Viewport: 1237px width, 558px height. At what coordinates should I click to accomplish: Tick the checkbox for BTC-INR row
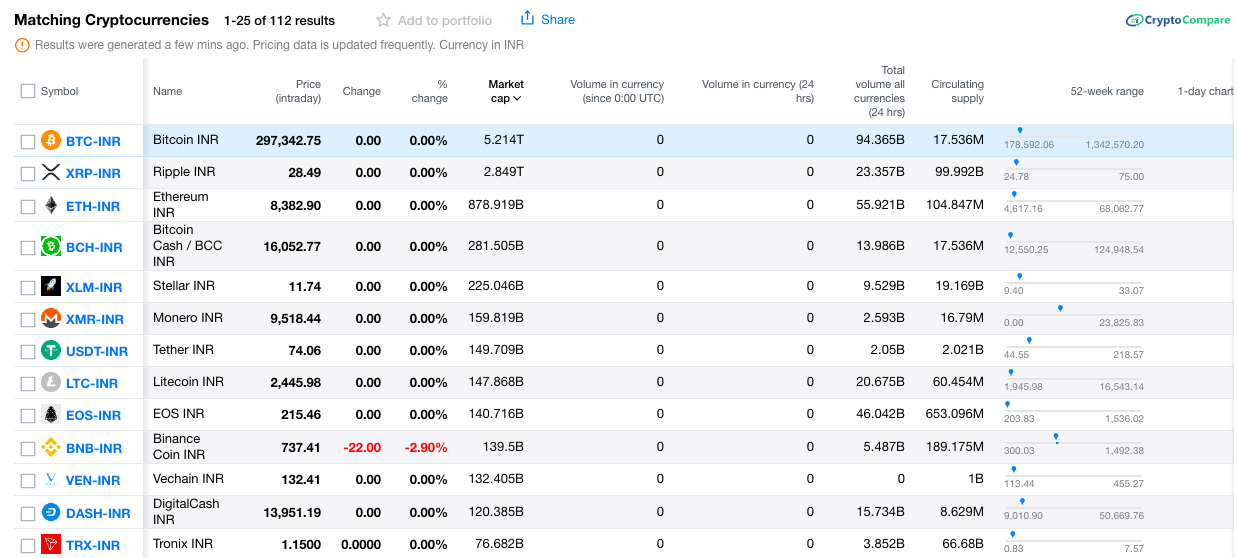[x=28, y=141]
